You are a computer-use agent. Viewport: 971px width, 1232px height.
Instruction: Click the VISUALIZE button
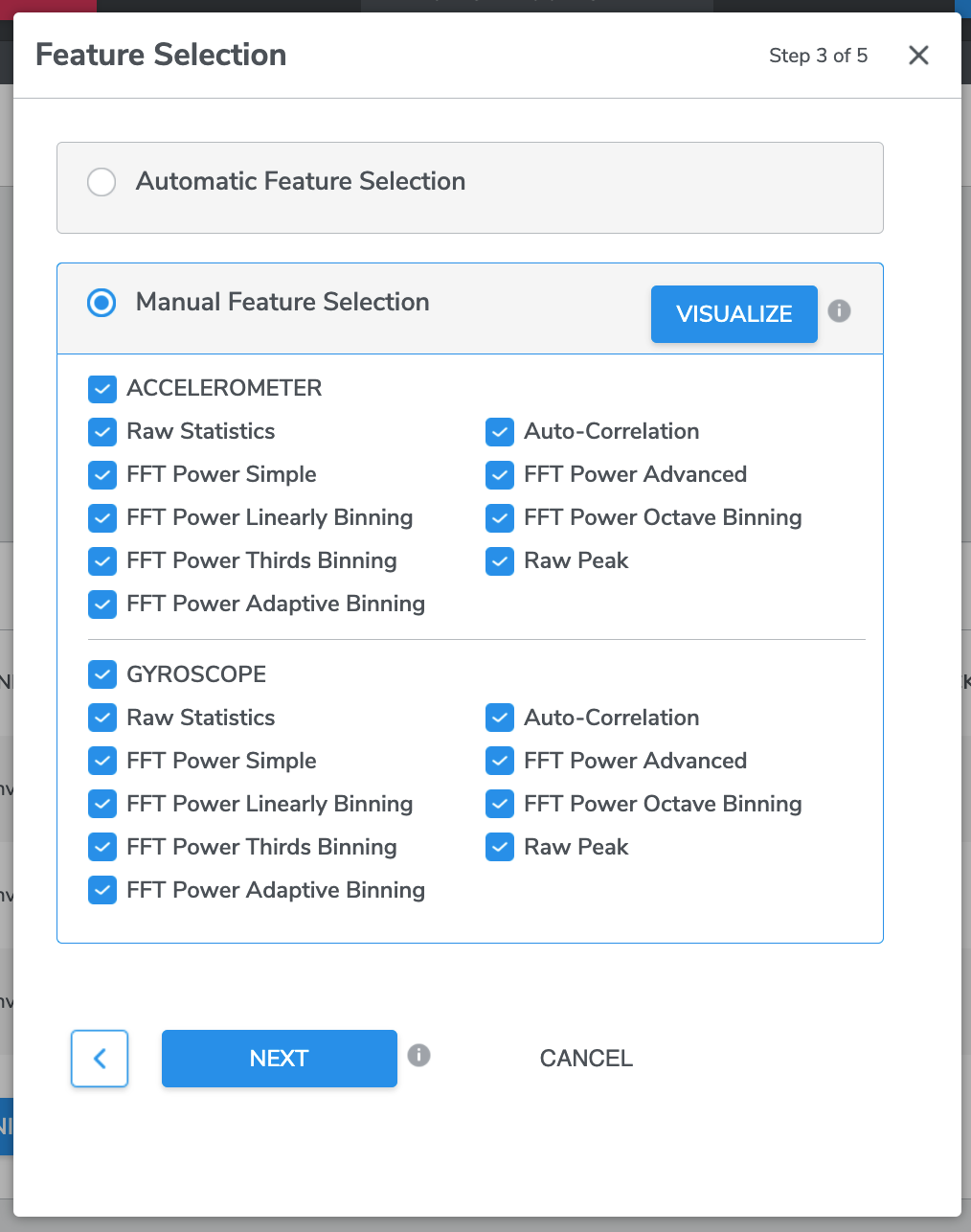tap(734, 314)
